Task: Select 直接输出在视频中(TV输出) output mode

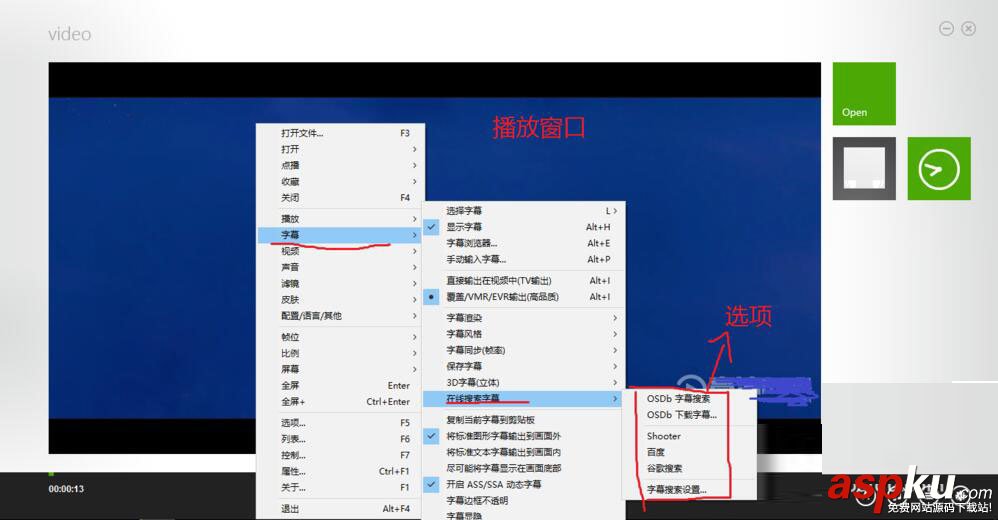Action: pyautogui.click(x=525, y=281)
